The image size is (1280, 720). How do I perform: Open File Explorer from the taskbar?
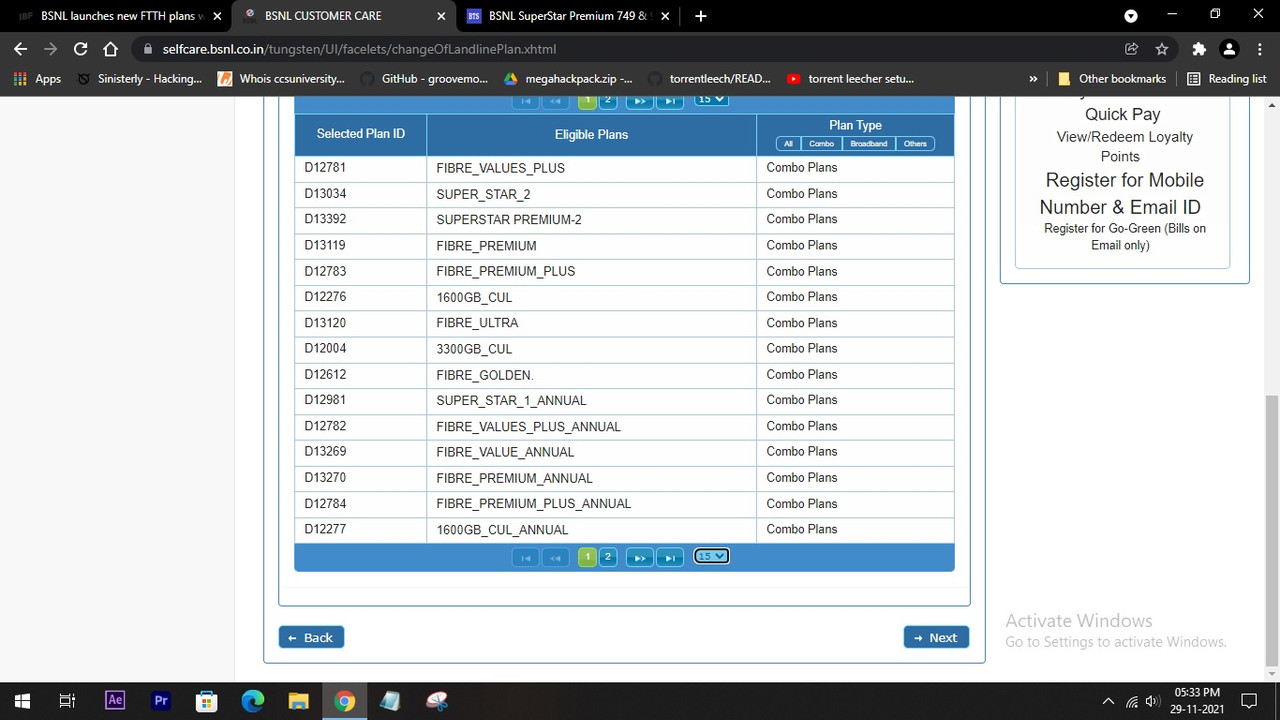[299, 701]
